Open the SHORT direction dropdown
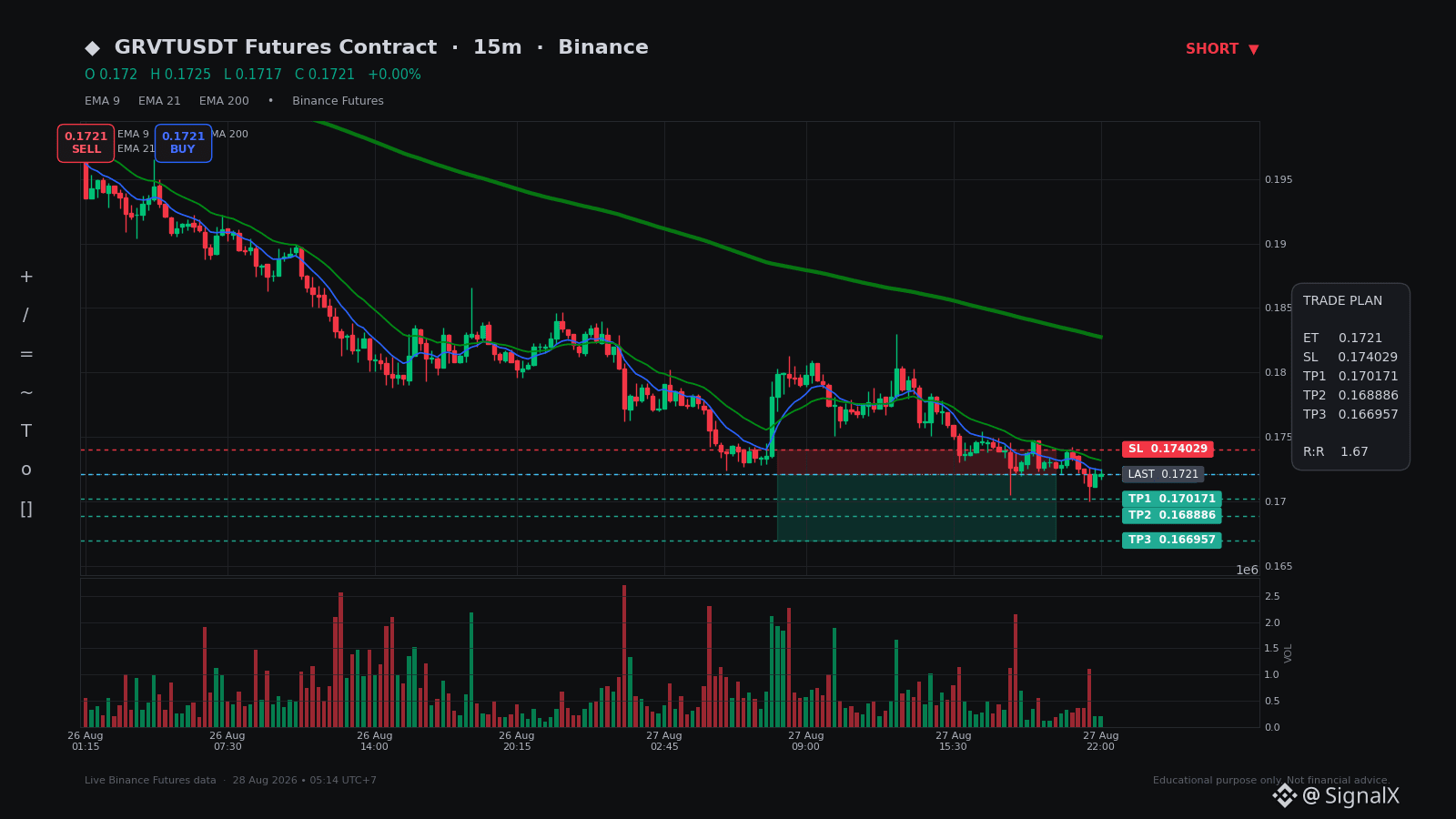Image resolution: width=1456 pixels, height=819 pixels. pos(1222,49)
